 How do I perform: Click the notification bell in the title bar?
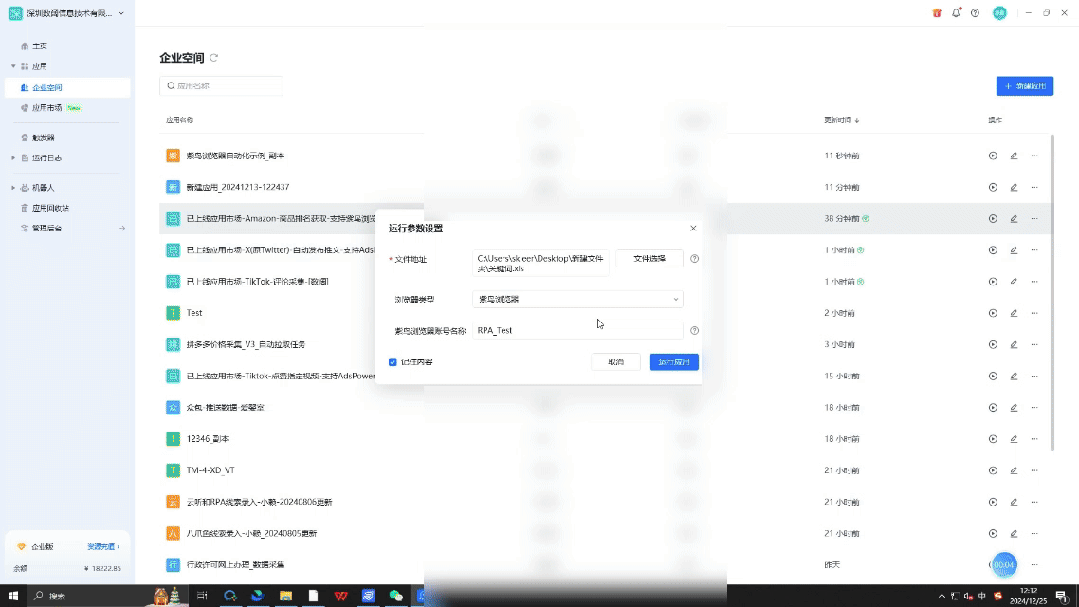click(x=956, y=13)
